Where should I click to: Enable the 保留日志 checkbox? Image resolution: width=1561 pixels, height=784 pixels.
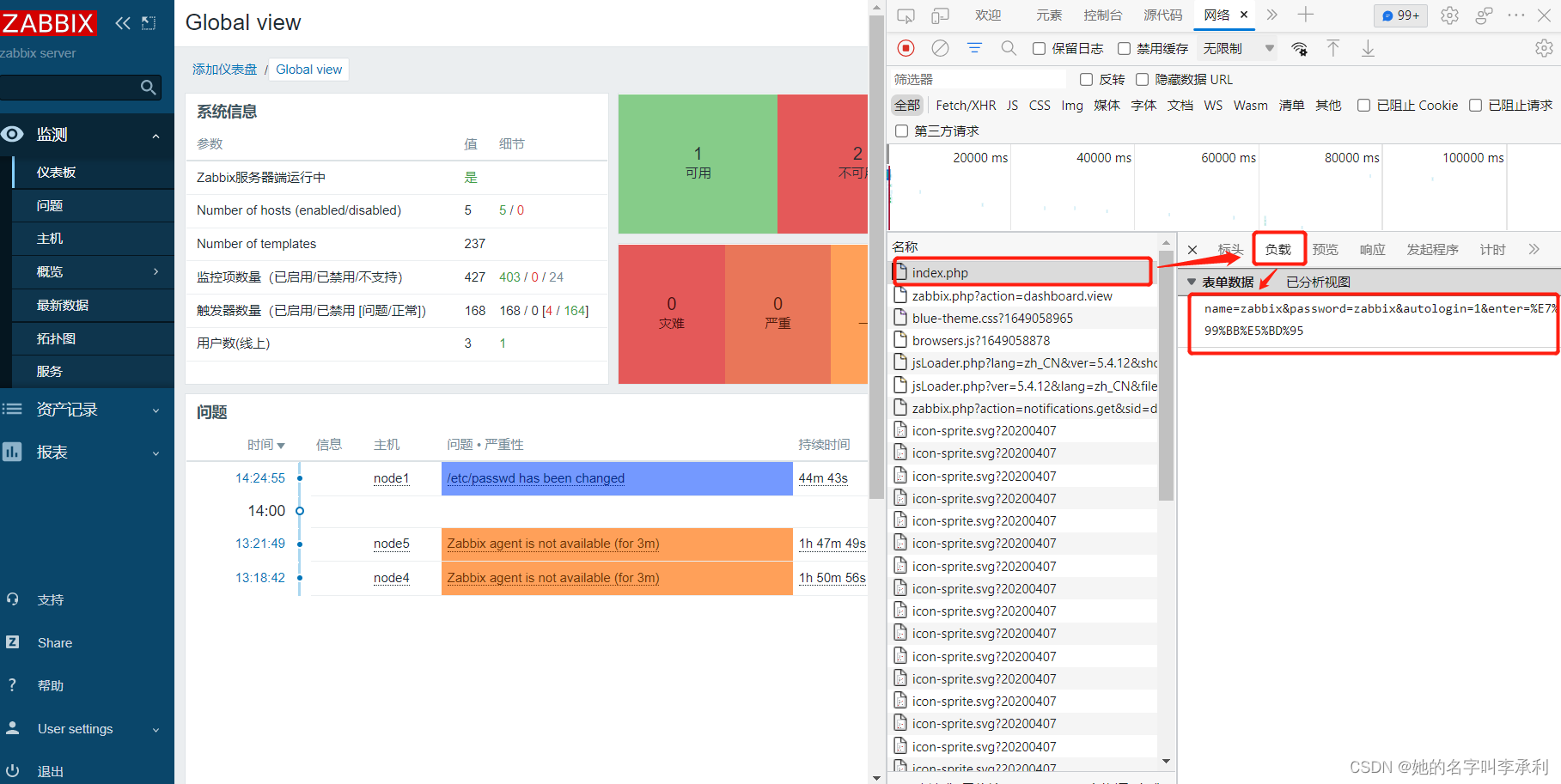coord(1039,49)
